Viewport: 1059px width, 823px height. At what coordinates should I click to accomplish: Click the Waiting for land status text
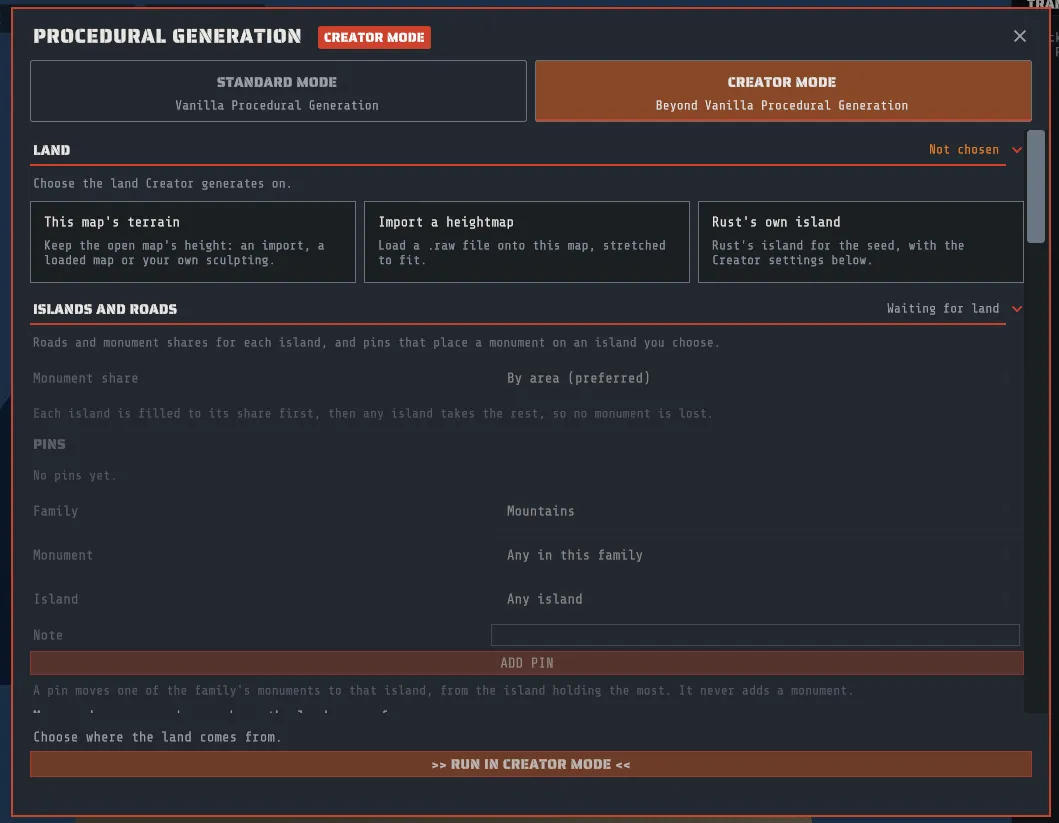point(942,309)
